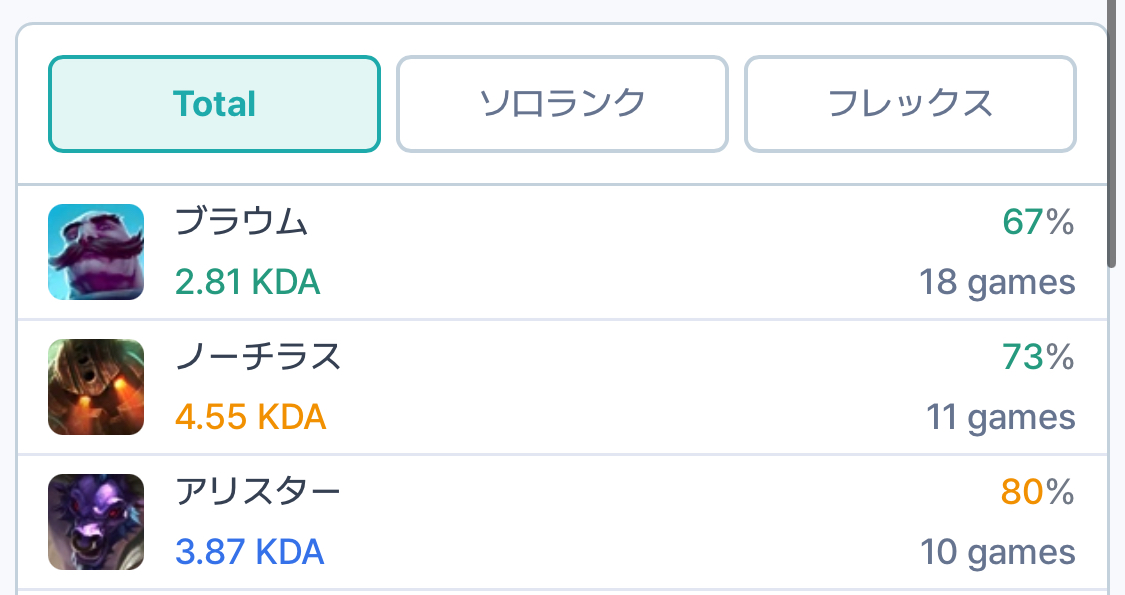Open the アリスター champion name
This screenshot has height=595, width=1125.
(x=258, y=492)
